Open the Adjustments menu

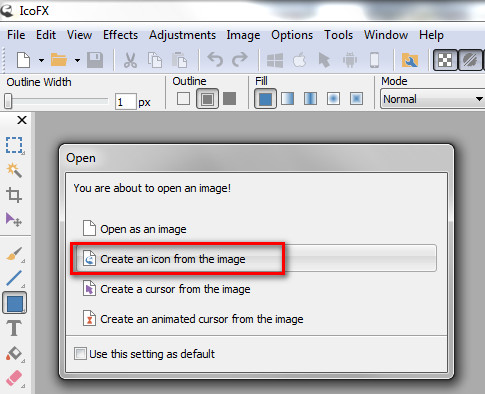(x=182, y=35)
